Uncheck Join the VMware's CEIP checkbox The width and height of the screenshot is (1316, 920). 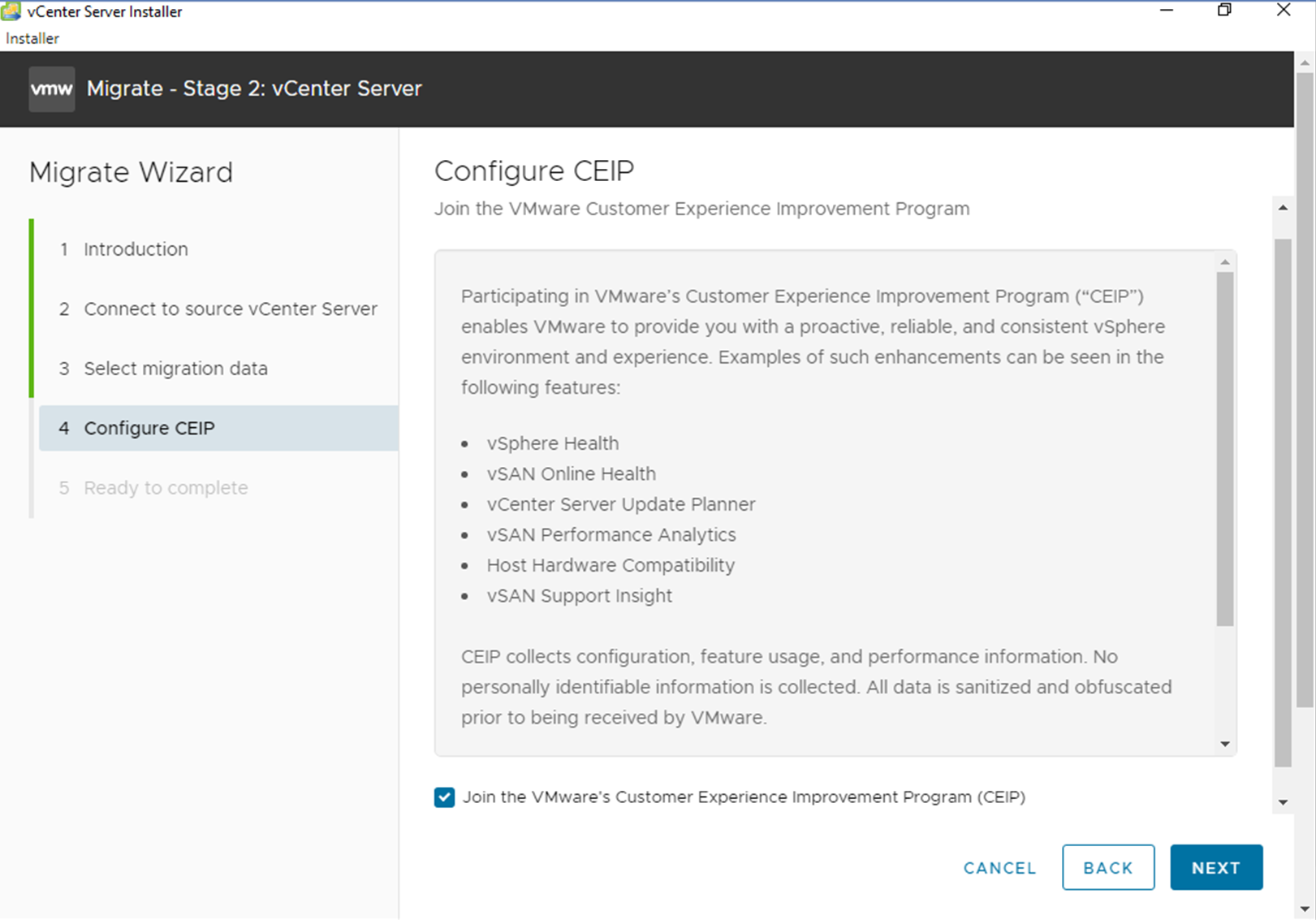(444, 797)
